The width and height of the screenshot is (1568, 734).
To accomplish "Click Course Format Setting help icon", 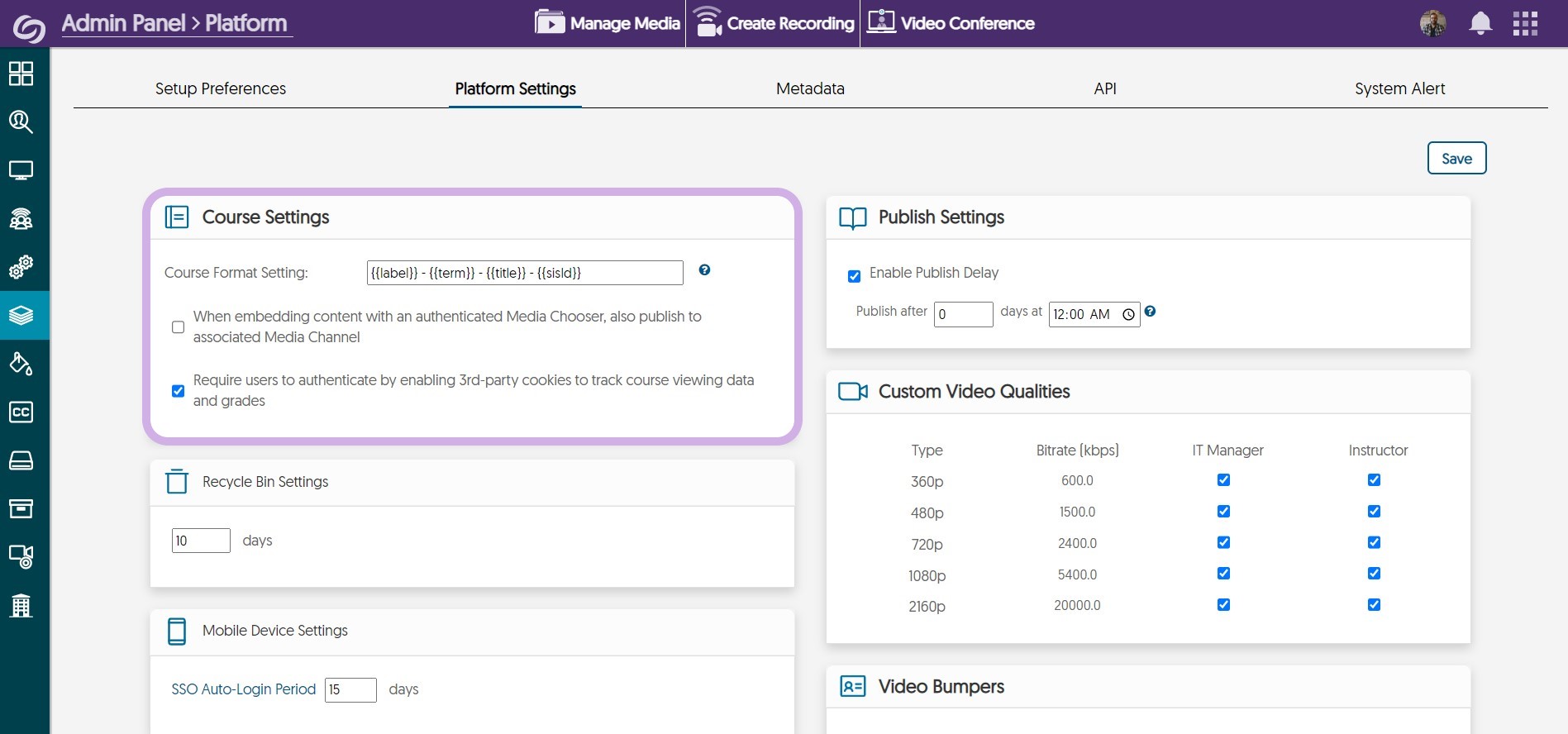I will click(704, 270).
